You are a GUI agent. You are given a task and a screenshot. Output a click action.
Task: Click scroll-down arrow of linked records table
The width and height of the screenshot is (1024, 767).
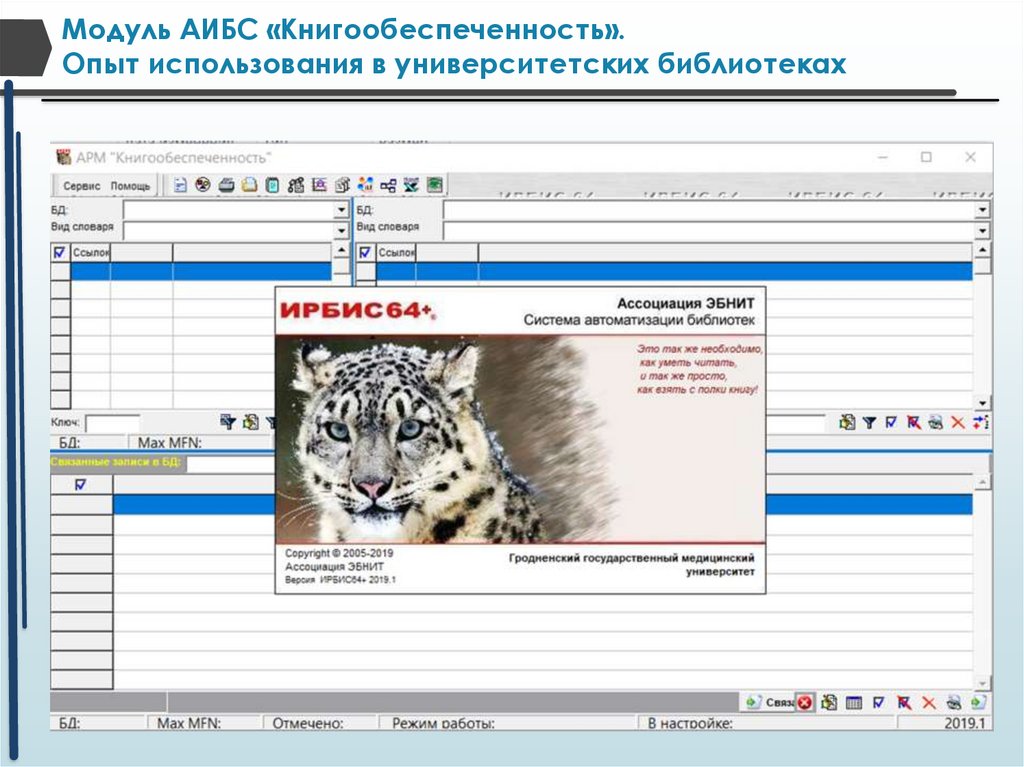982,683
